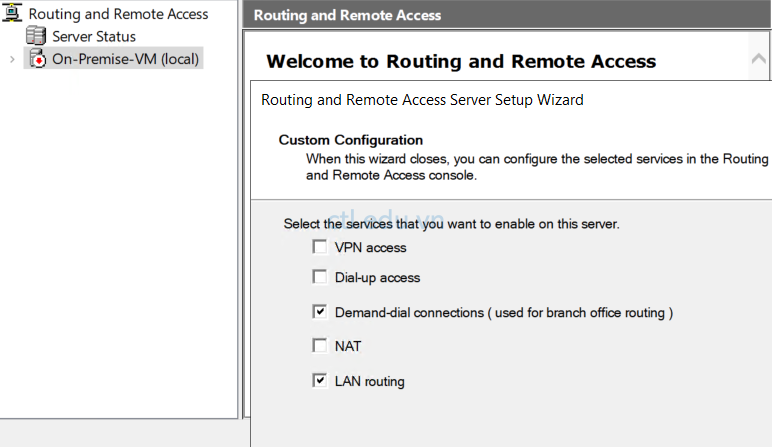Uncheck the LAN routing checkbox

(x=320, y=381)
